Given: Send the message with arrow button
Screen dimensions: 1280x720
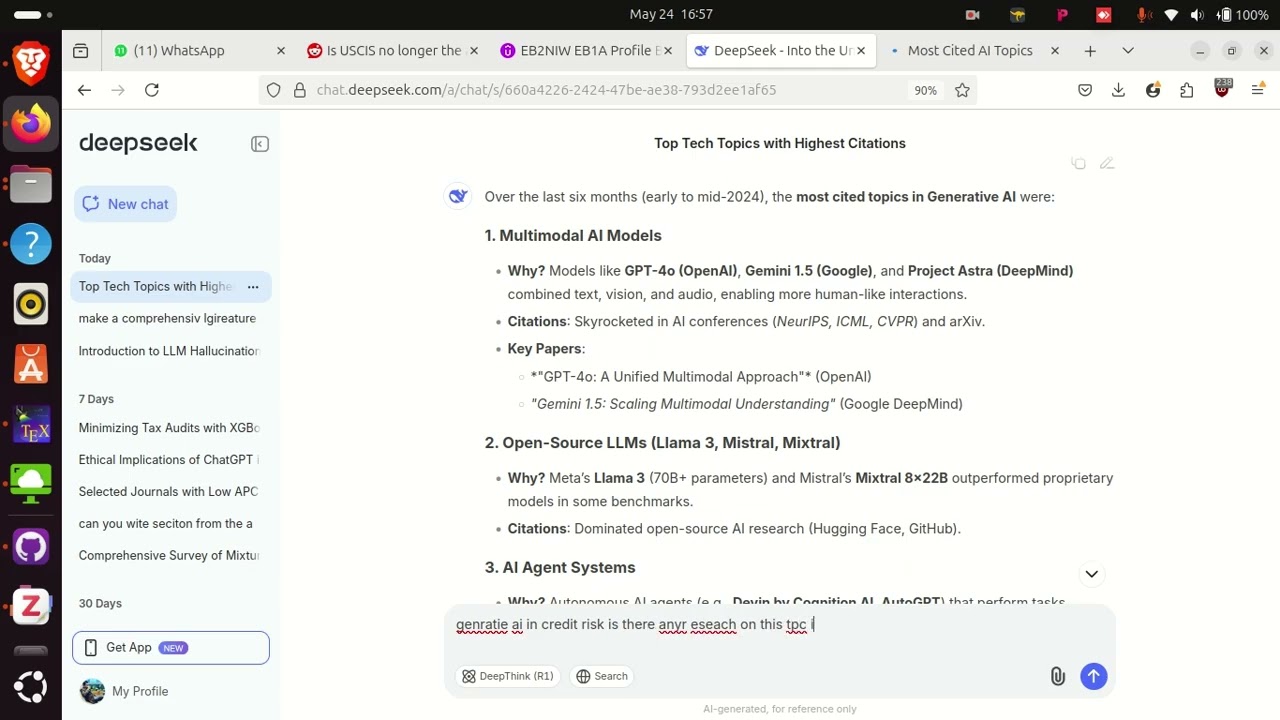Looking at the screenshot, I should tap(1094, 676).
